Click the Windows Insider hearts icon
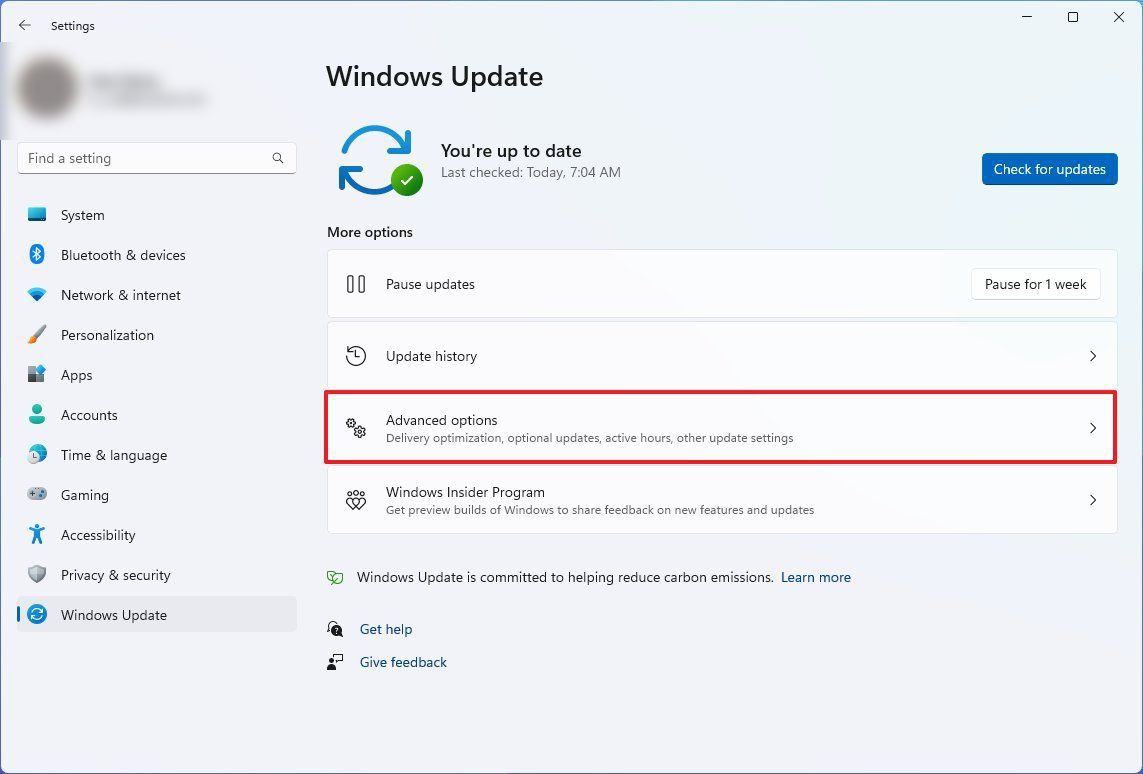The width and height of the screenshot is (1143, 774). (x=356, y=500)
